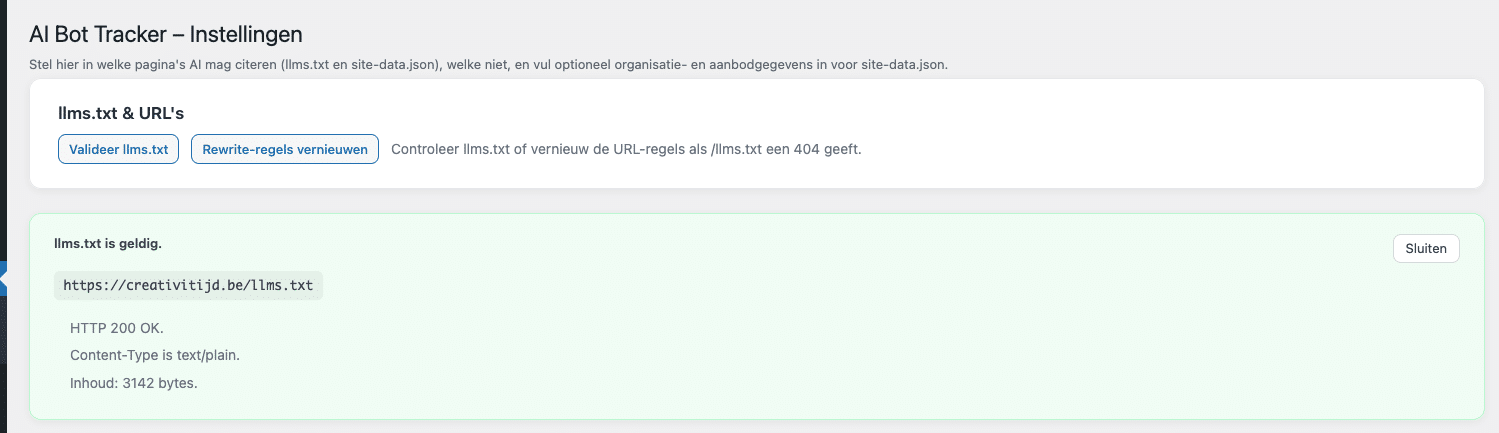Click empty space in the green validation notice

tap(800, 340)
